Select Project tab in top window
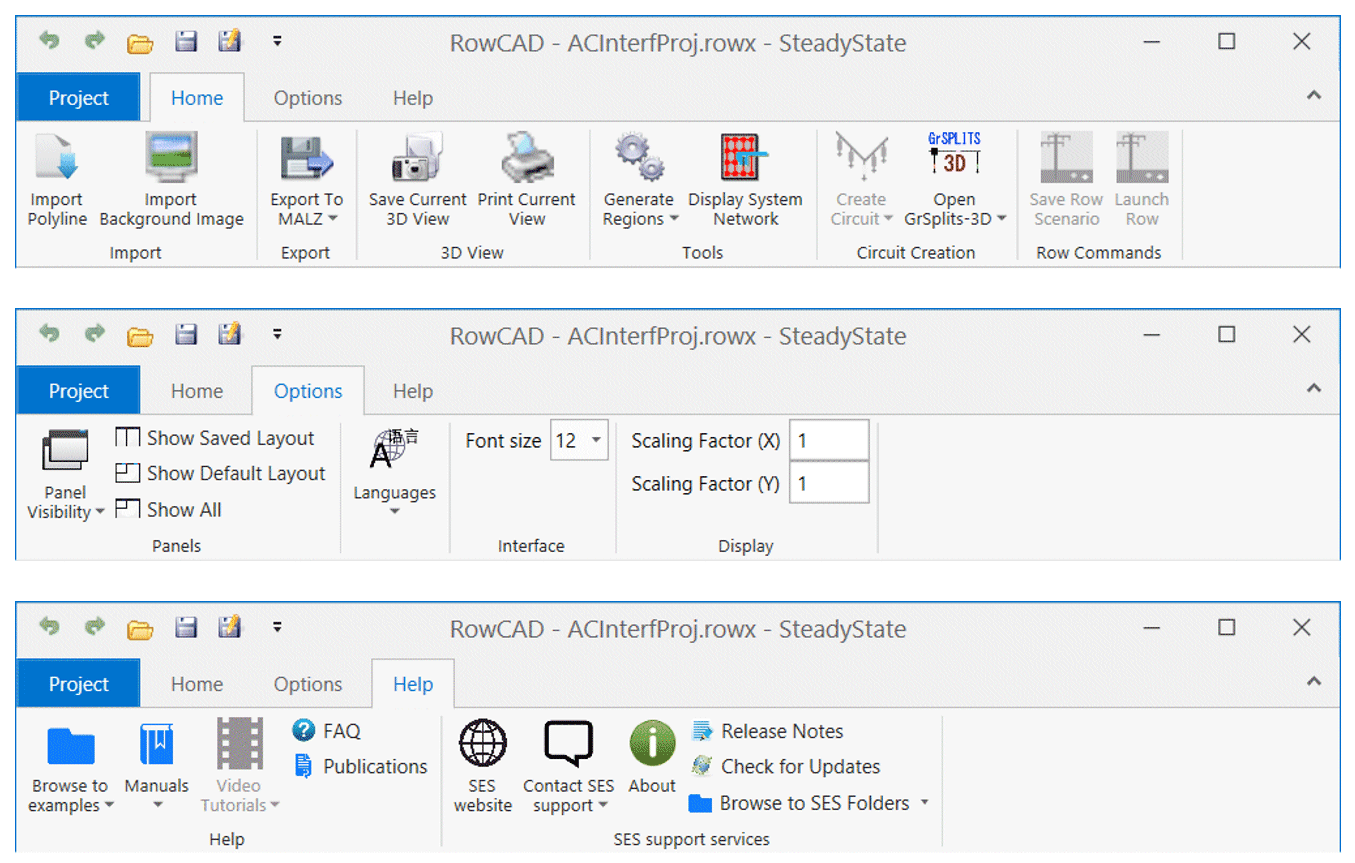Viewport: 1355px width, 863px height. coord(78,98)
